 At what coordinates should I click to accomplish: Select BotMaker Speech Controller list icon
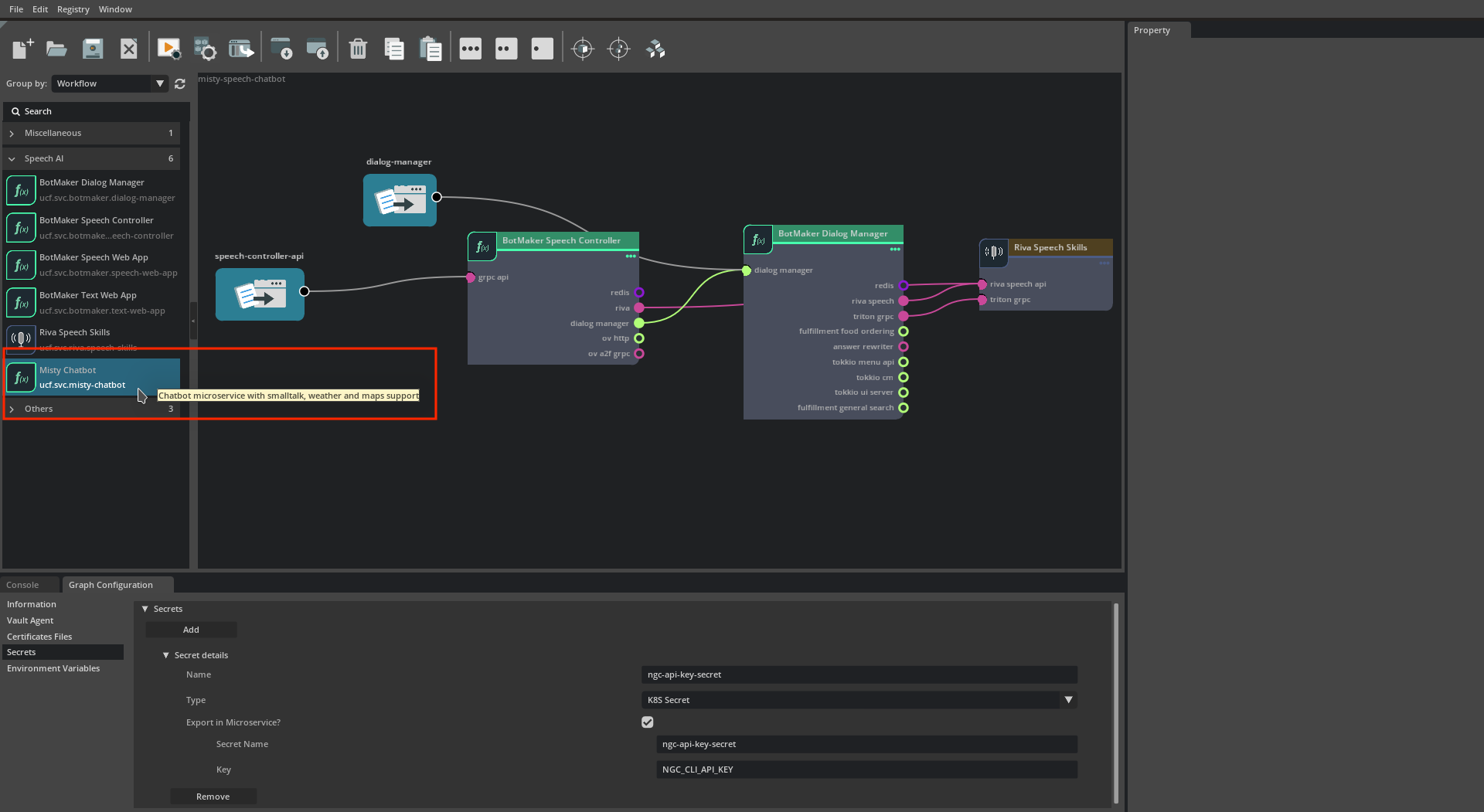click(x=21, y=228)
